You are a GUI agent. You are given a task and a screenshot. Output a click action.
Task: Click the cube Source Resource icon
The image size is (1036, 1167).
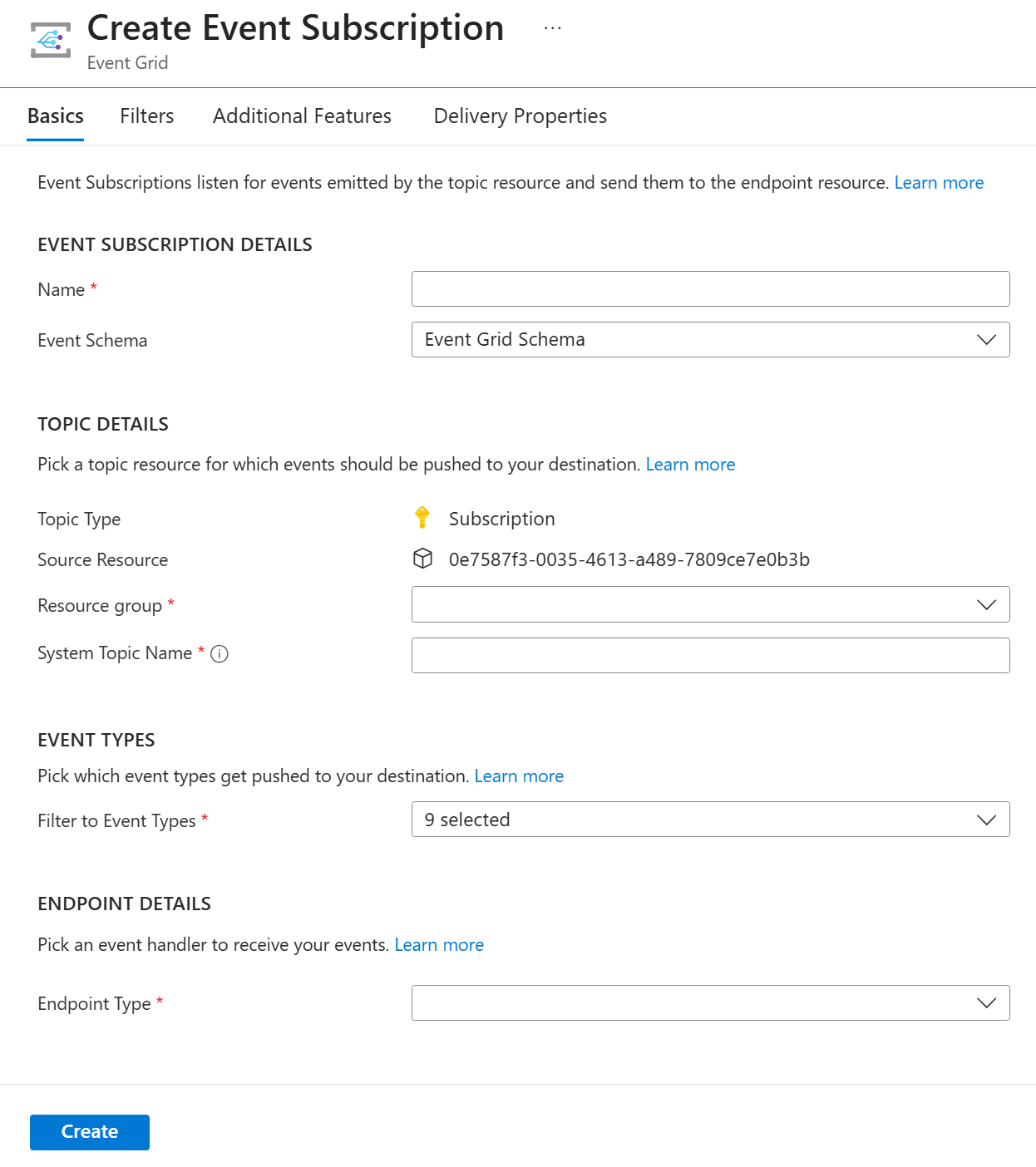(422, 559)
